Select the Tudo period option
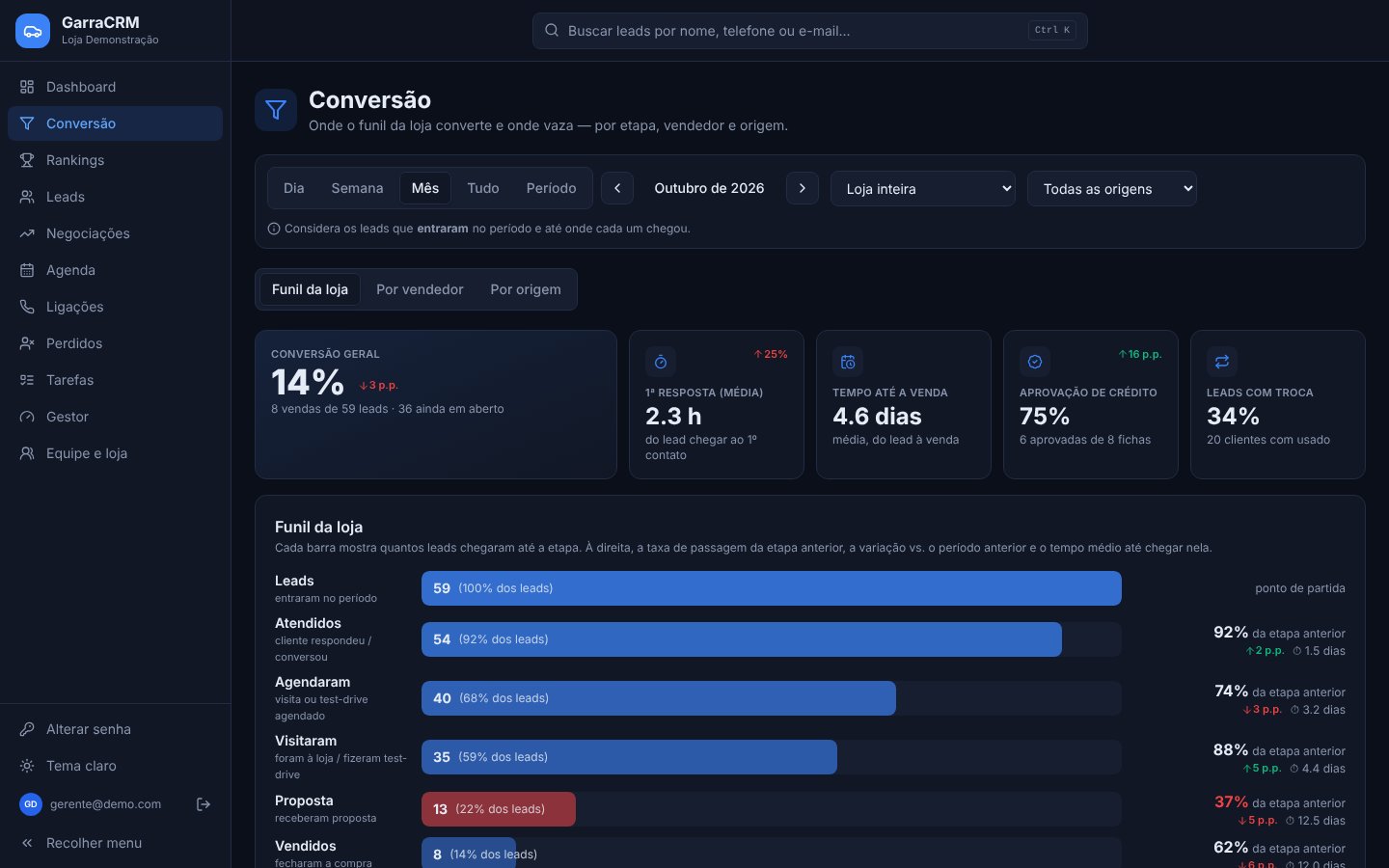 click(x=483, y=188)
